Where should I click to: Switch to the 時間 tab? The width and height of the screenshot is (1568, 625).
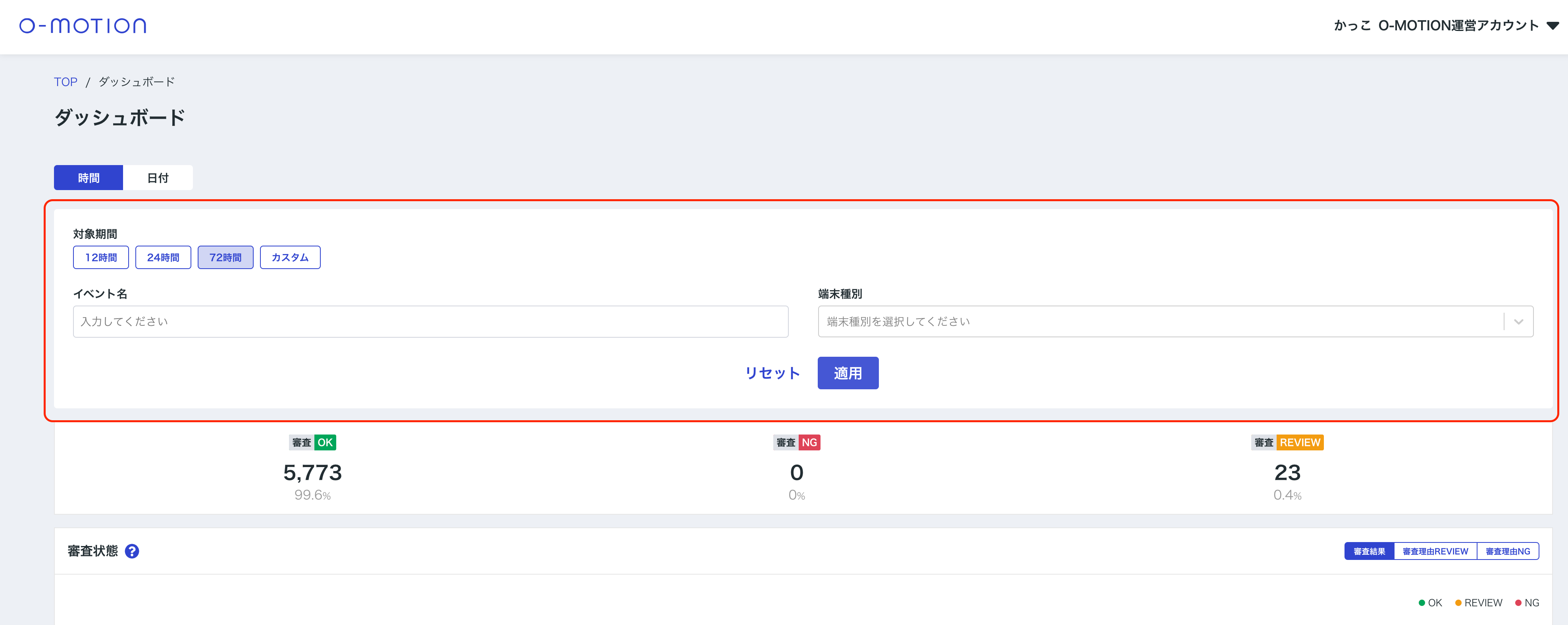(88, 178)
